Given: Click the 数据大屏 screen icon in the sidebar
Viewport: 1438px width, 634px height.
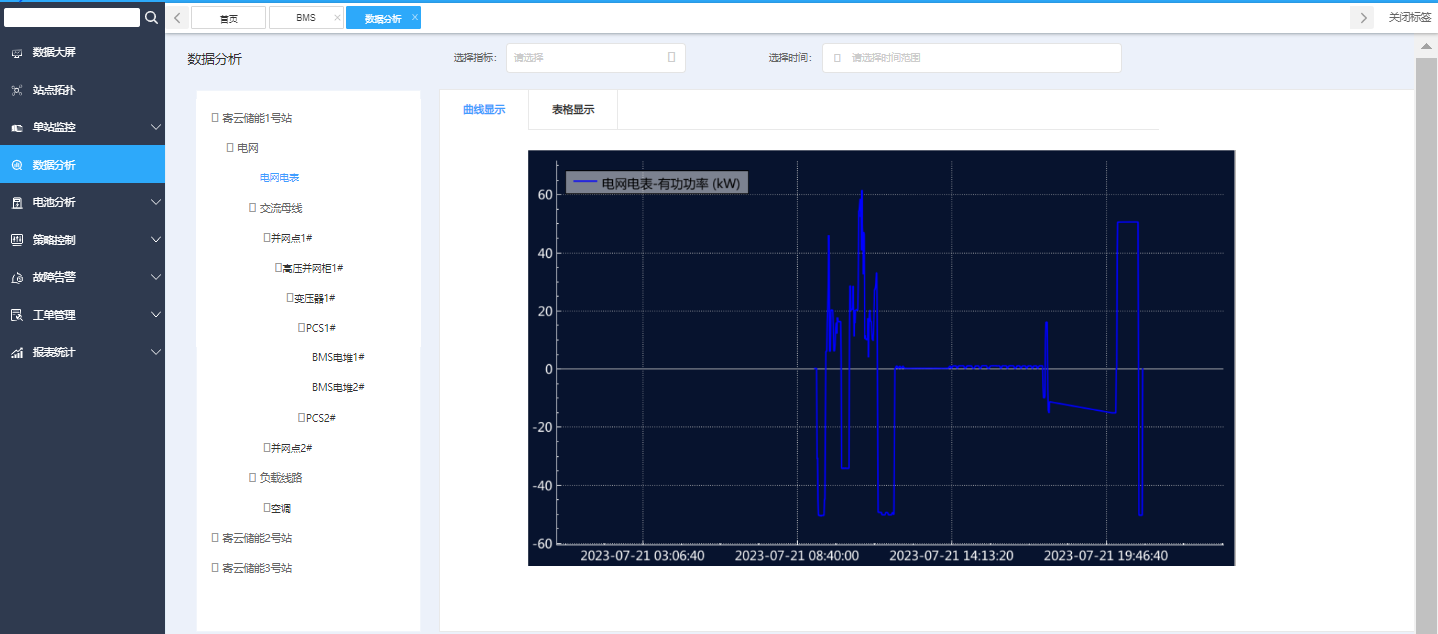Looking at the screenshot, I should (17, 52).
